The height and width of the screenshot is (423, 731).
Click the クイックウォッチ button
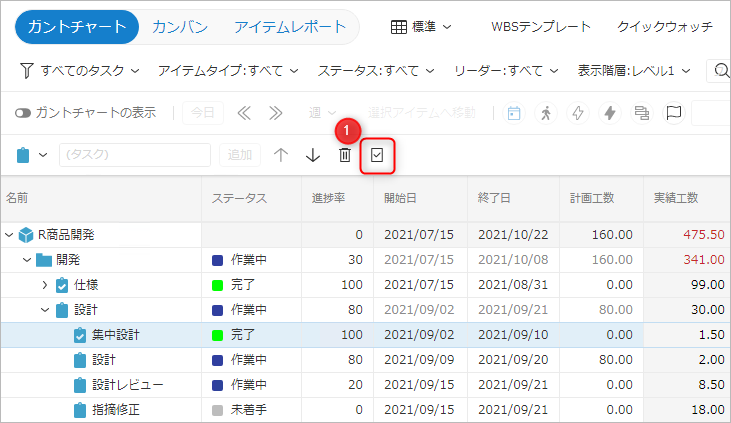pos(665,27)
